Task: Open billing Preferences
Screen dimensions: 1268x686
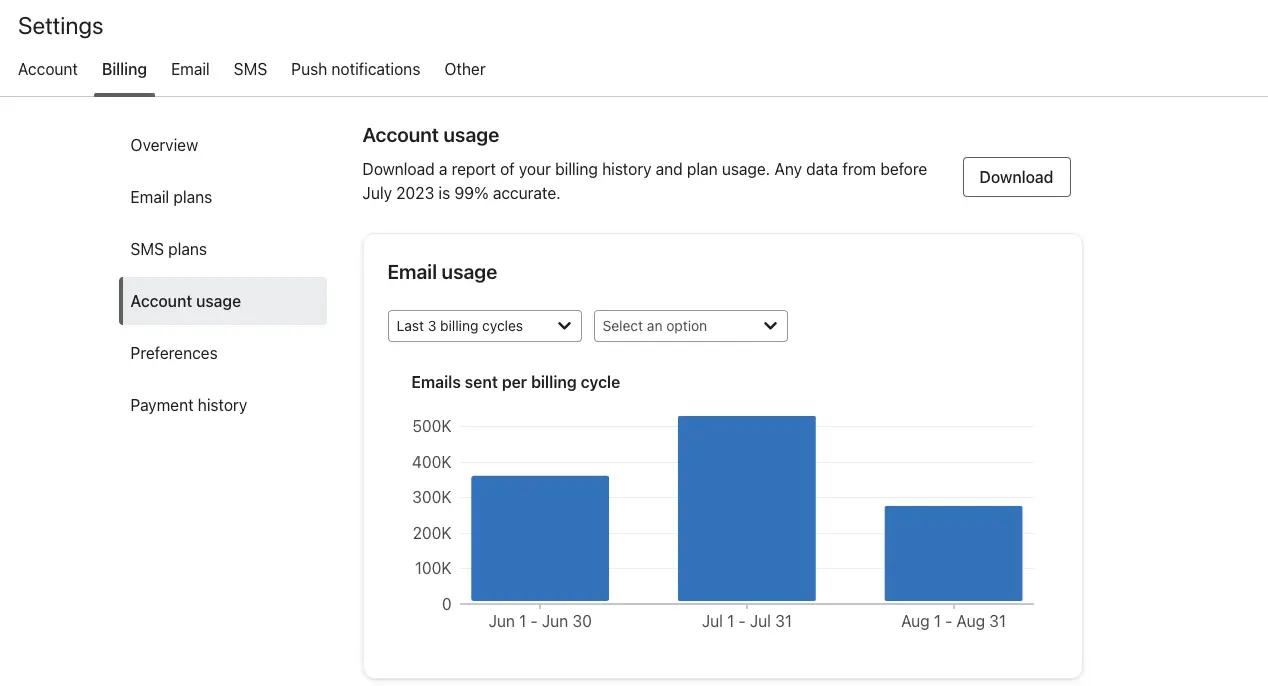Action: pyautogui.click(x=174, y=353)
